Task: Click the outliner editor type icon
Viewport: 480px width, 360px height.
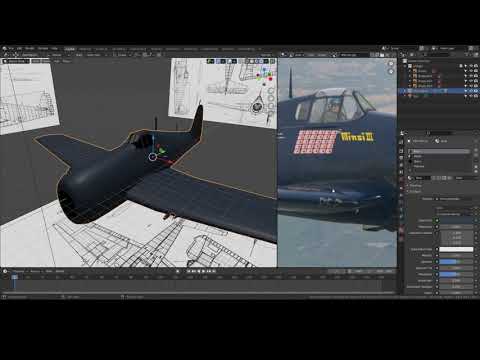Action: (402, 54)
